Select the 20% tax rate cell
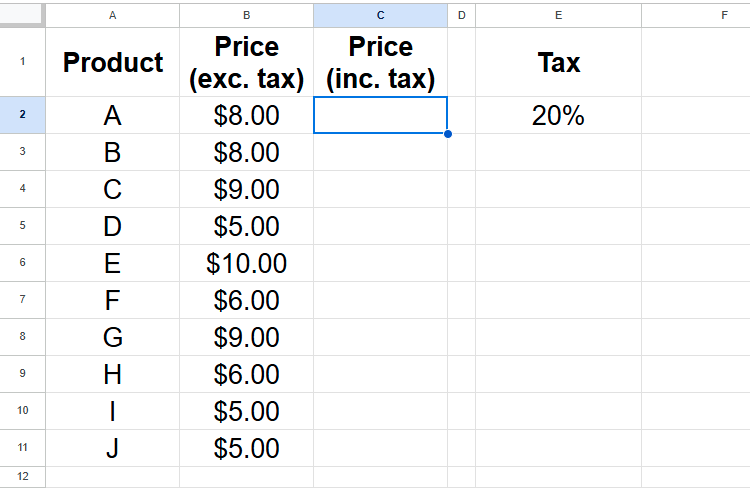The image size is (750, 488). 558,115
